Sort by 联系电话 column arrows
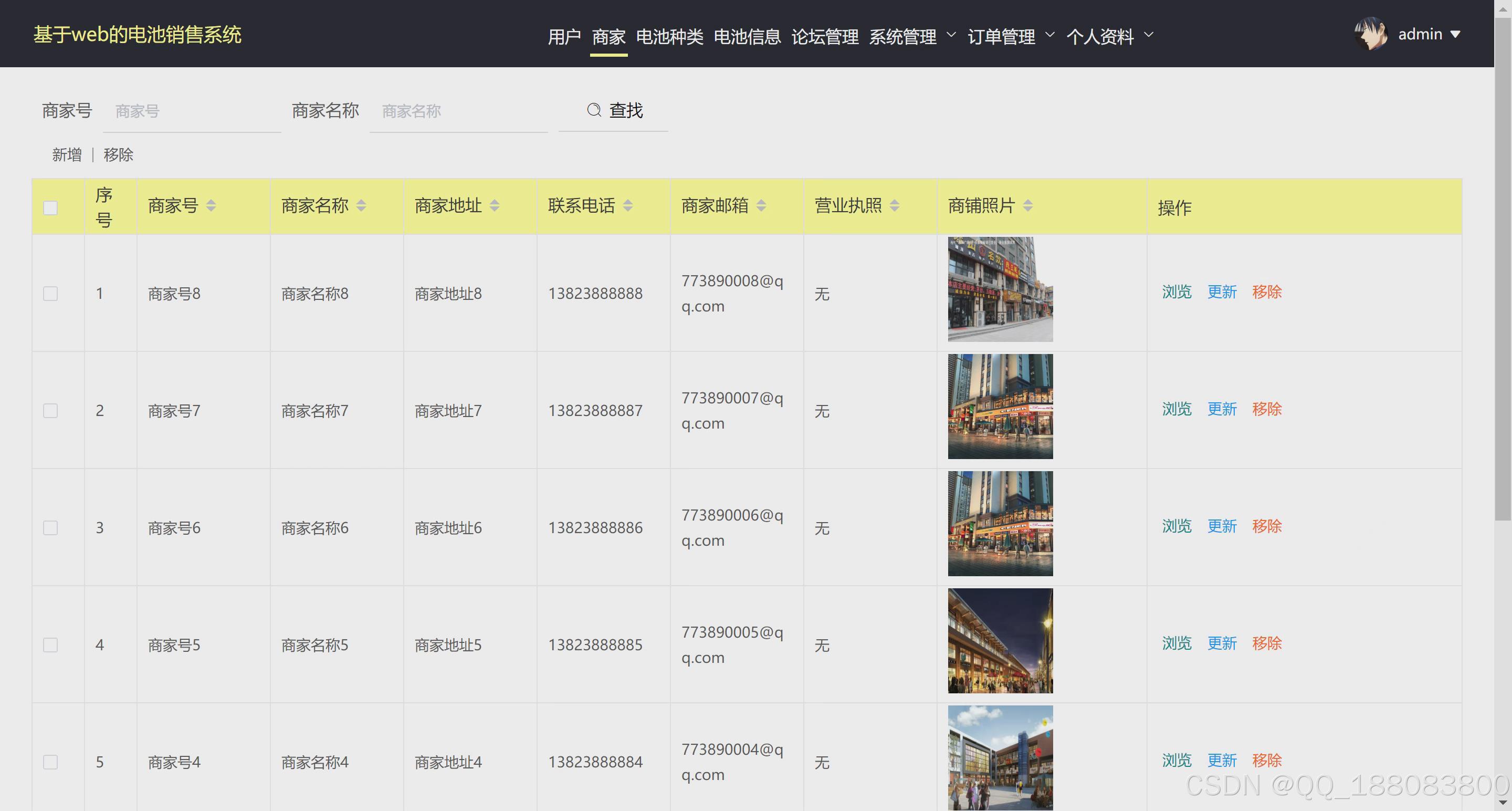The image size is (1512, 811). pos(627,205)
